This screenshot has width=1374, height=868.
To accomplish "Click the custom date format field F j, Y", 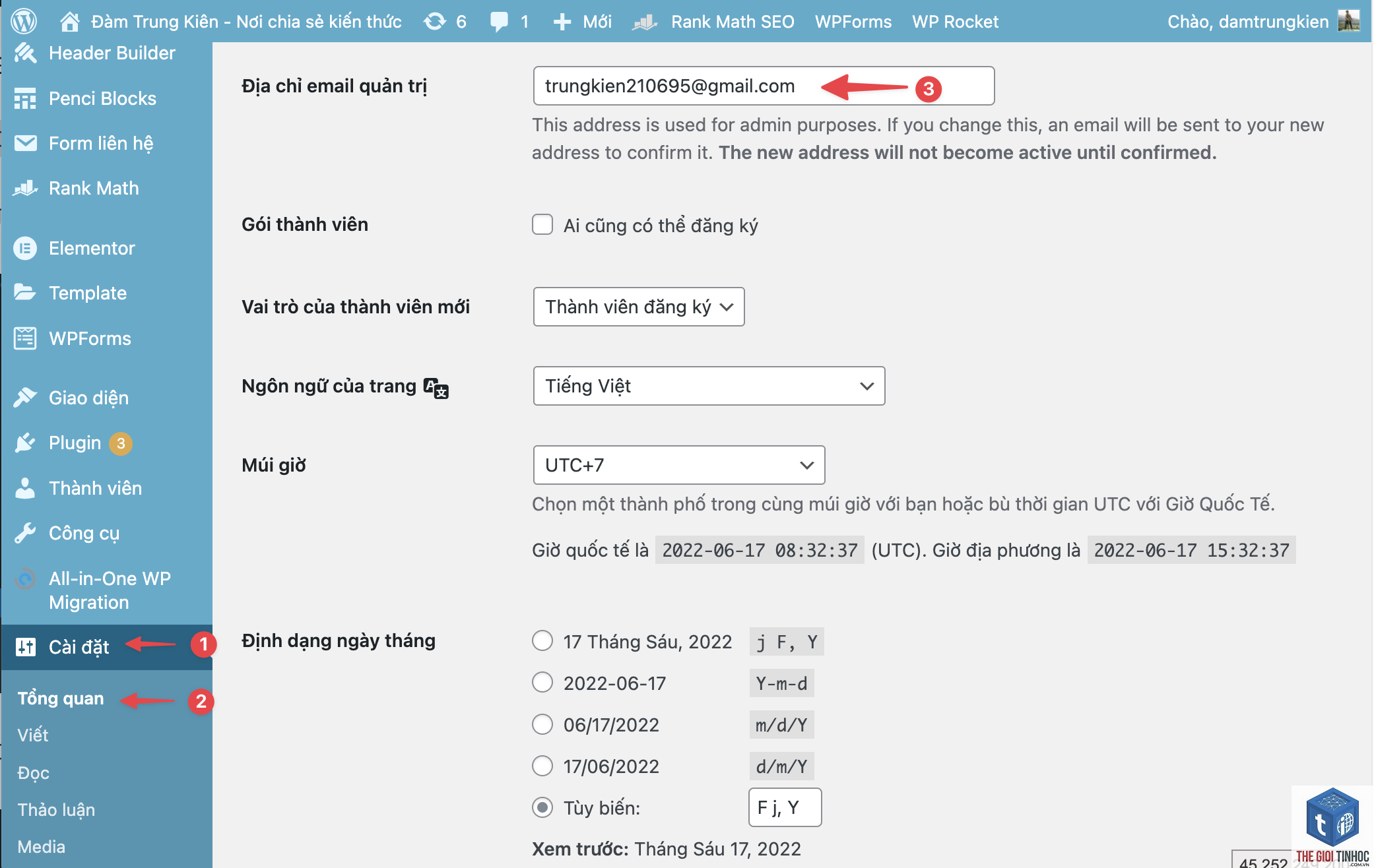I will pos(785,807).
